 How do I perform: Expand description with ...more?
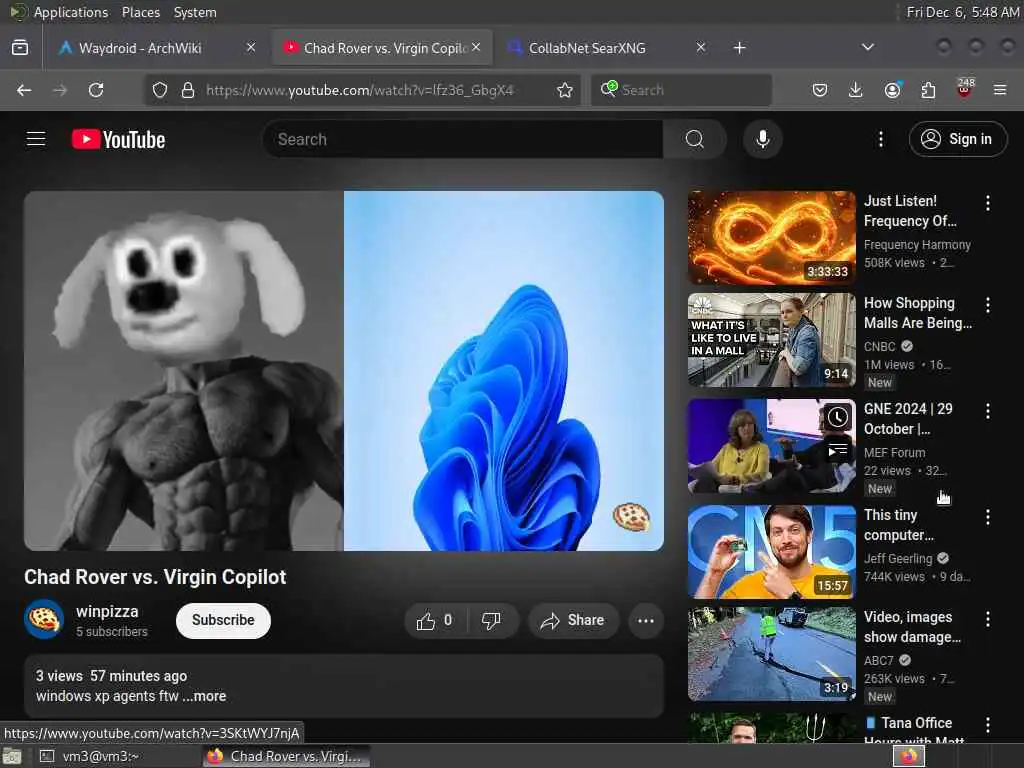[204, 696]
